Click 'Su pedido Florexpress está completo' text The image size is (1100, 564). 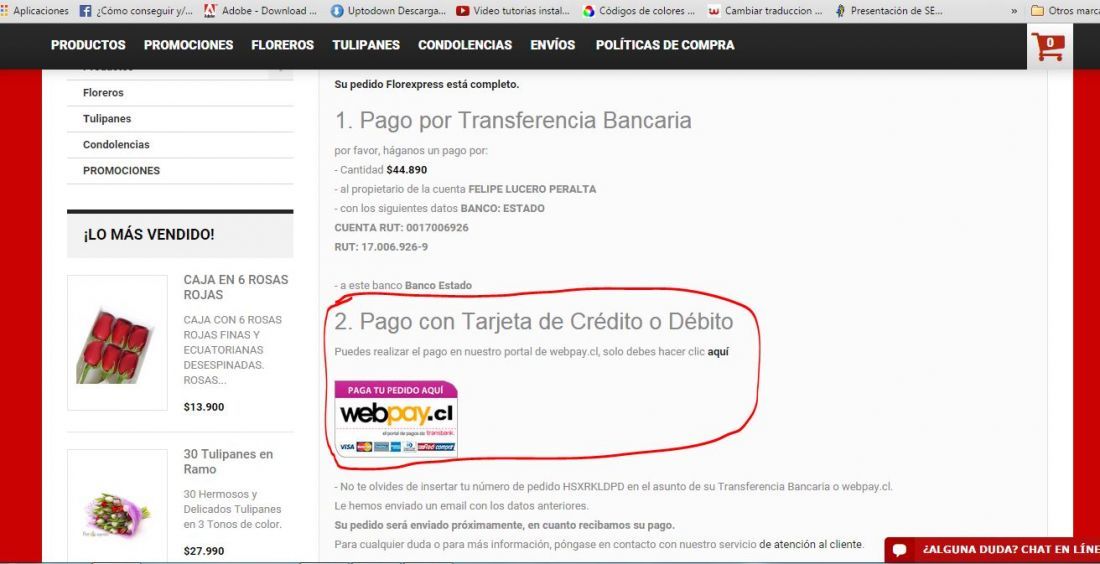point(427,84)
